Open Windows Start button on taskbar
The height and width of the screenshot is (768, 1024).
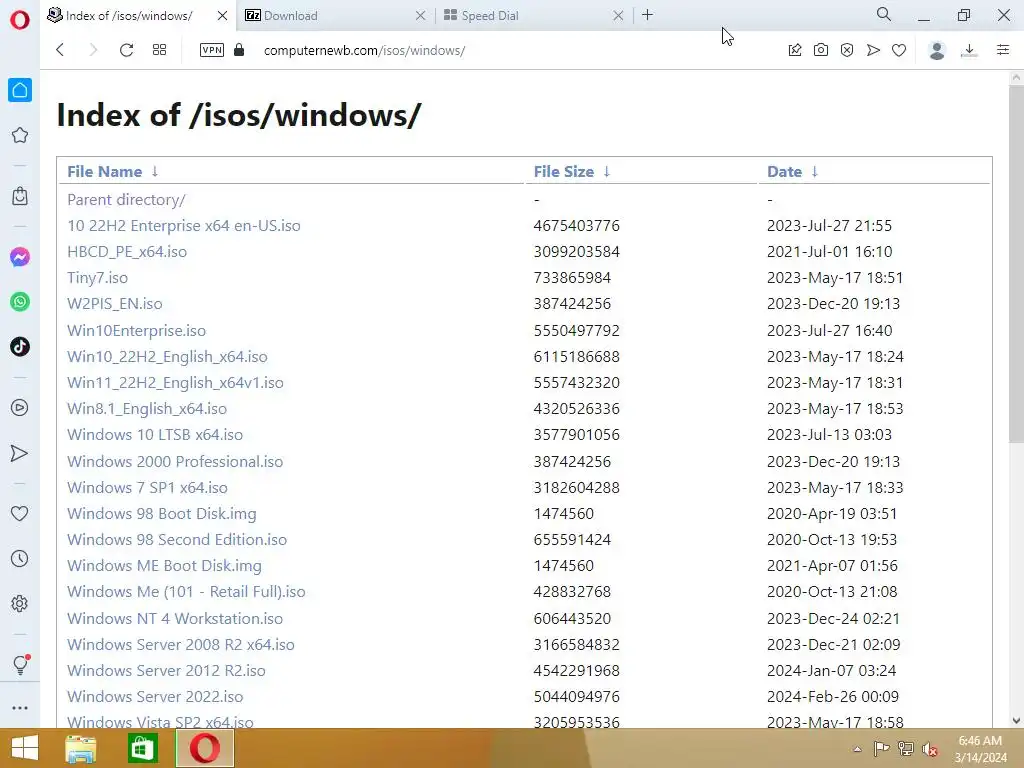(25, 748)
